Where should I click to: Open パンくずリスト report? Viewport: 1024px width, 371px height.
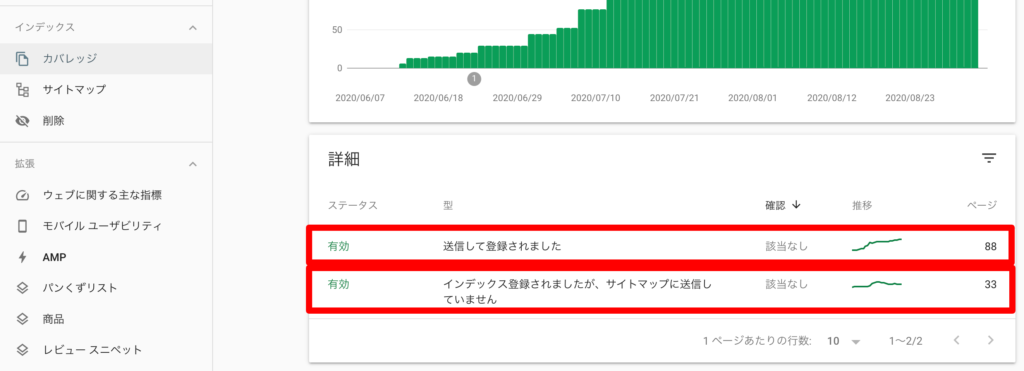click(106, 288)
